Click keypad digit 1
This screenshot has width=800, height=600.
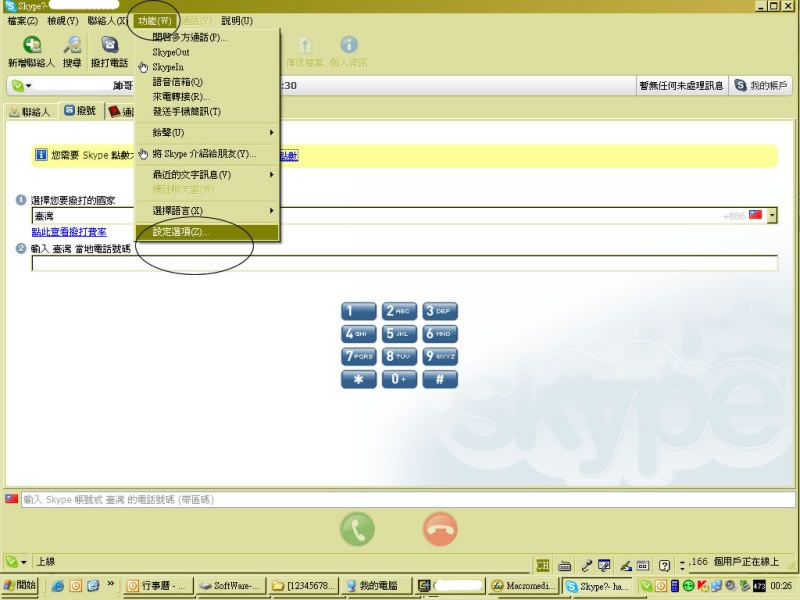click(x=359, y=311)
